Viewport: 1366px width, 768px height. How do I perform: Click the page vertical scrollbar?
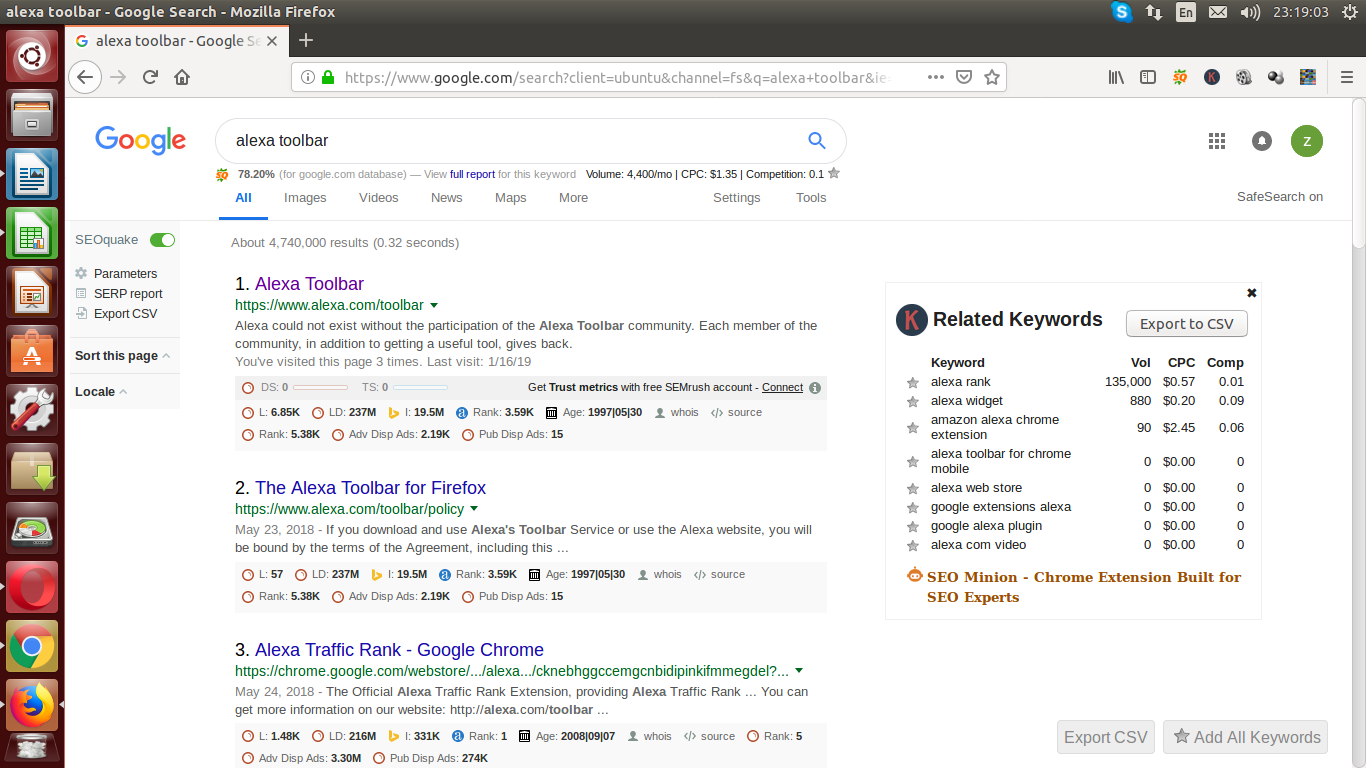point(1359,173)
